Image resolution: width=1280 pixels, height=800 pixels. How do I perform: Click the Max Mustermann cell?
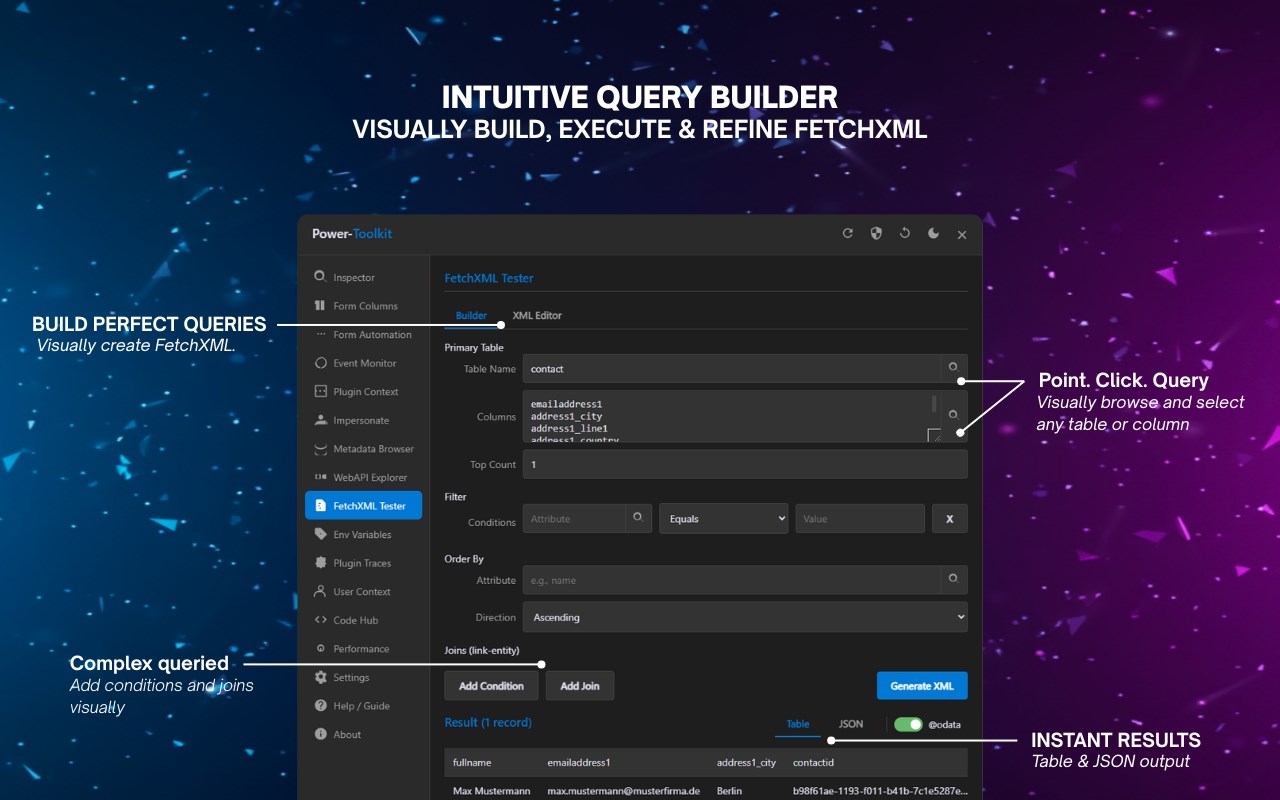(x=493, y=791)
